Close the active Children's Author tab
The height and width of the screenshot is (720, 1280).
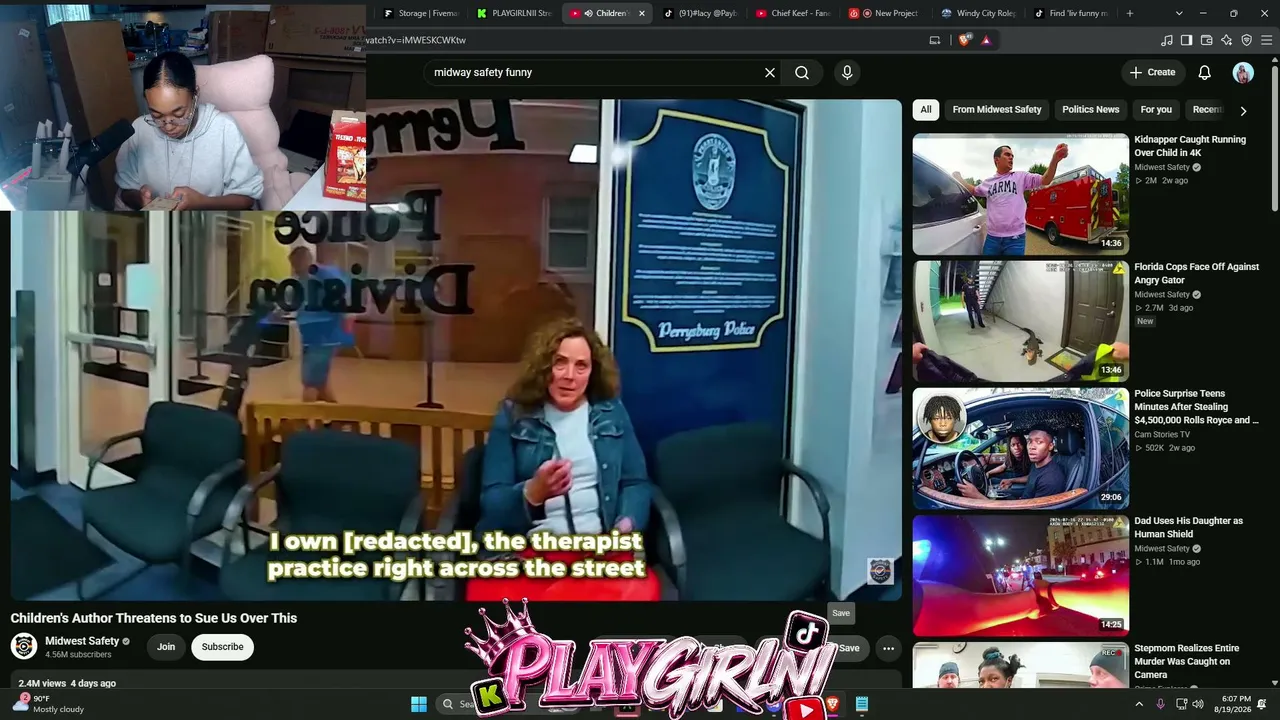(641, 13)
